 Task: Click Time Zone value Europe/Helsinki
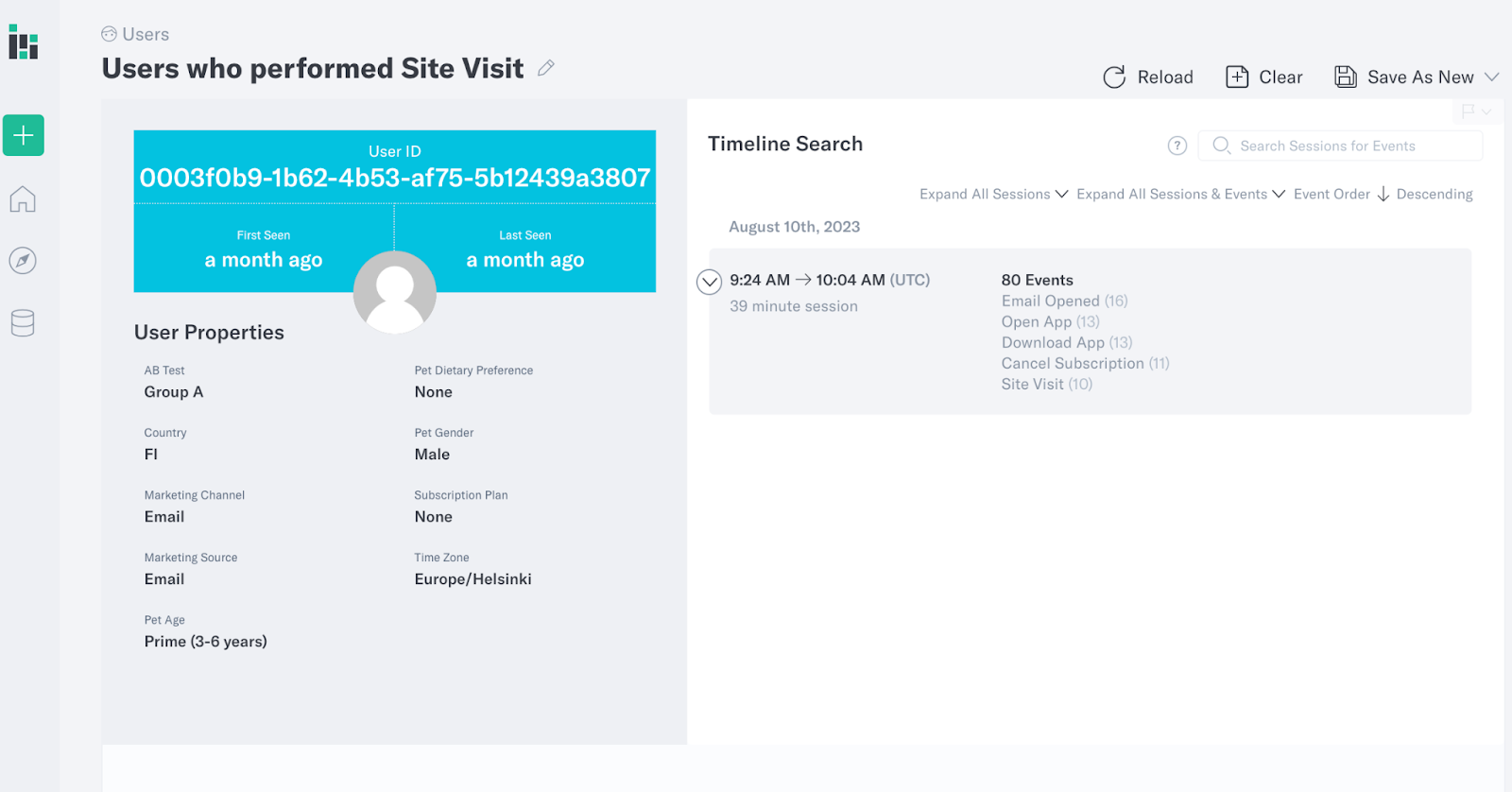click(x=473, y=579)
